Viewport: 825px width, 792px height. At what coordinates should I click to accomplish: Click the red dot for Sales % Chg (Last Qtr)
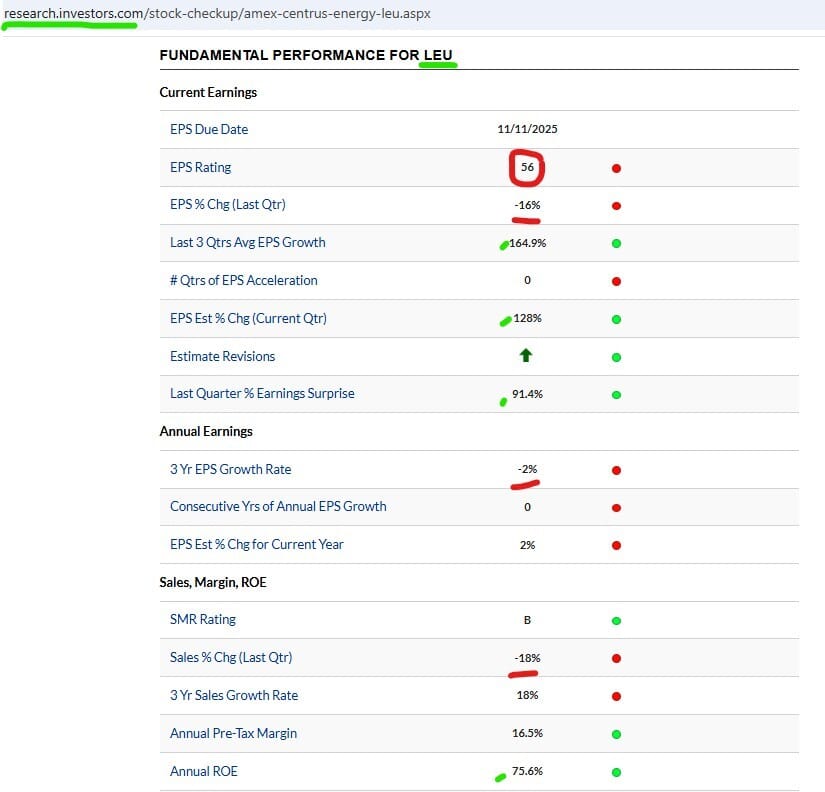pyautogui.click(x=616, y=658)
